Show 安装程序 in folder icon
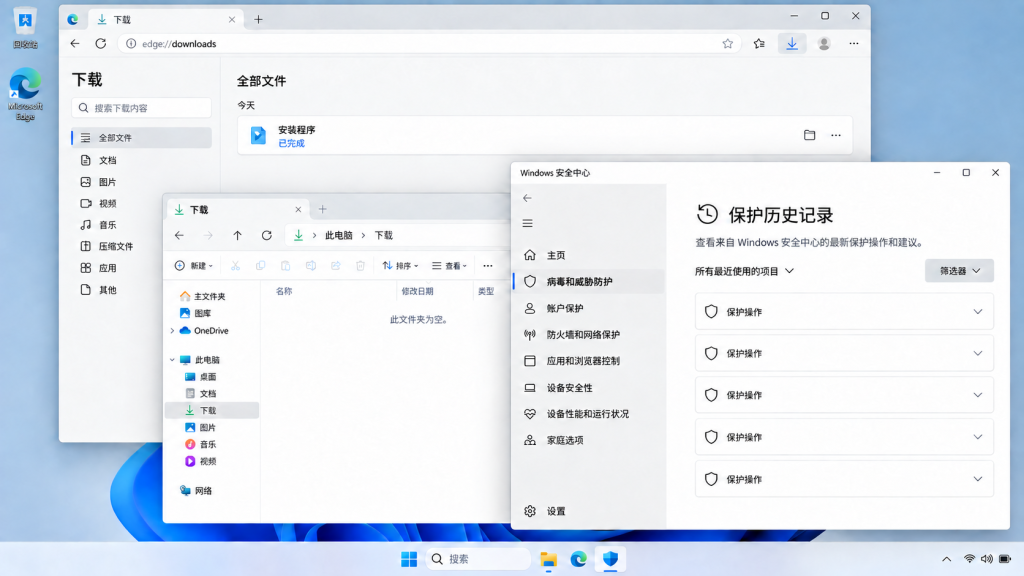This screenshot has width=1024, height=576. pyautogui.click(x=810, y=135)
